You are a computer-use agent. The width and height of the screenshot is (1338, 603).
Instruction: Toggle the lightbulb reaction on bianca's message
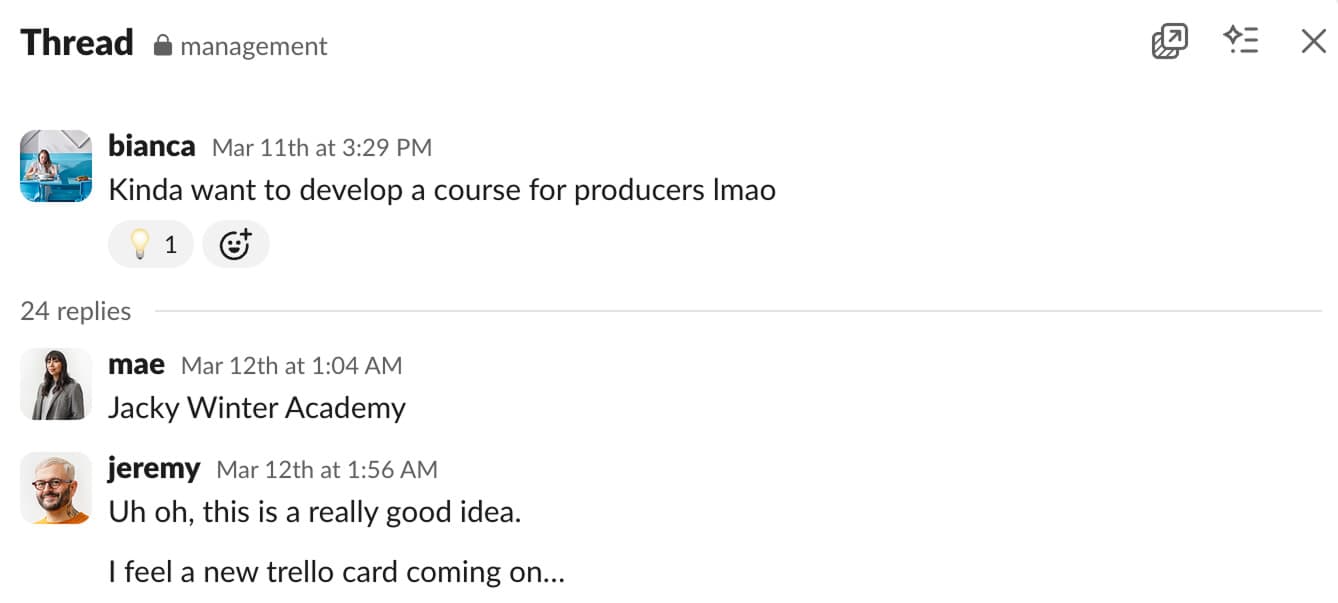click(151, 244)
